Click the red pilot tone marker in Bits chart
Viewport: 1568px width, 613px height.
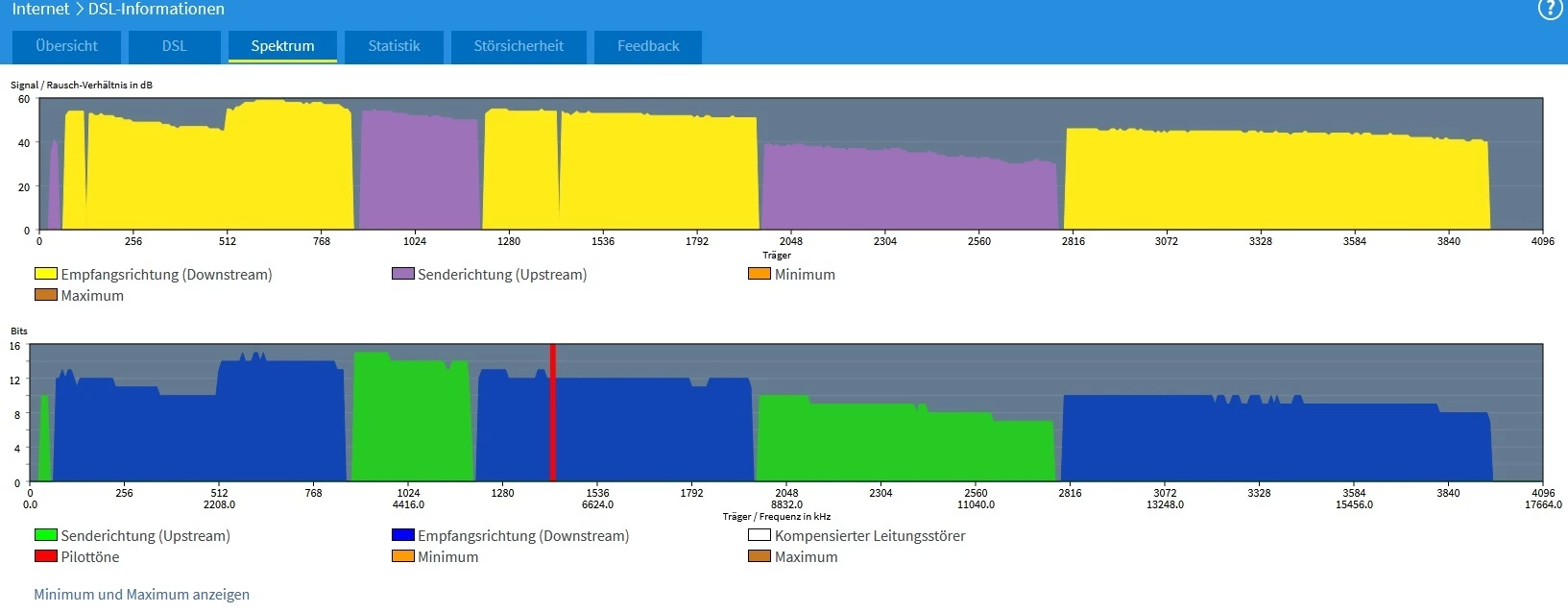coord(553,413)
